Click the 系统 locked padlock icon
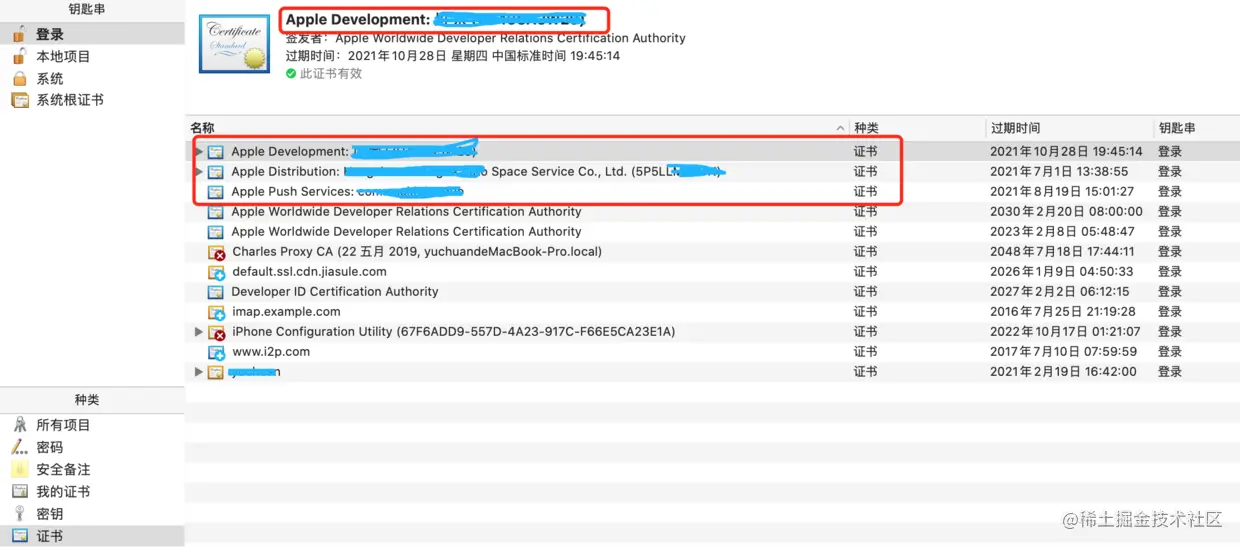Viewport: 1240px width, 547px height. click(x=19, y=78)
